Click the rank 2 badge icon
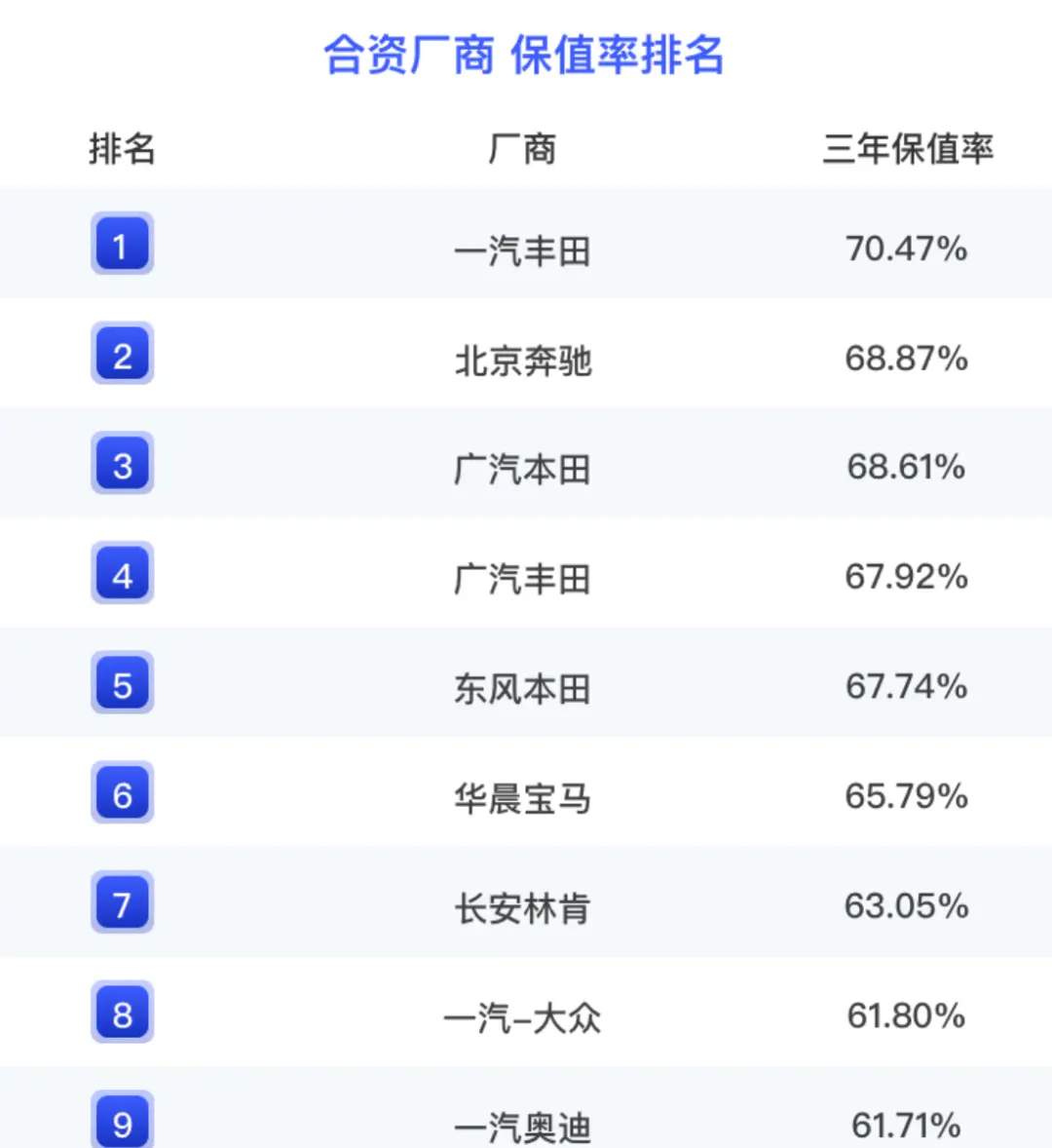The image size is (1052, 1148). 122,354
